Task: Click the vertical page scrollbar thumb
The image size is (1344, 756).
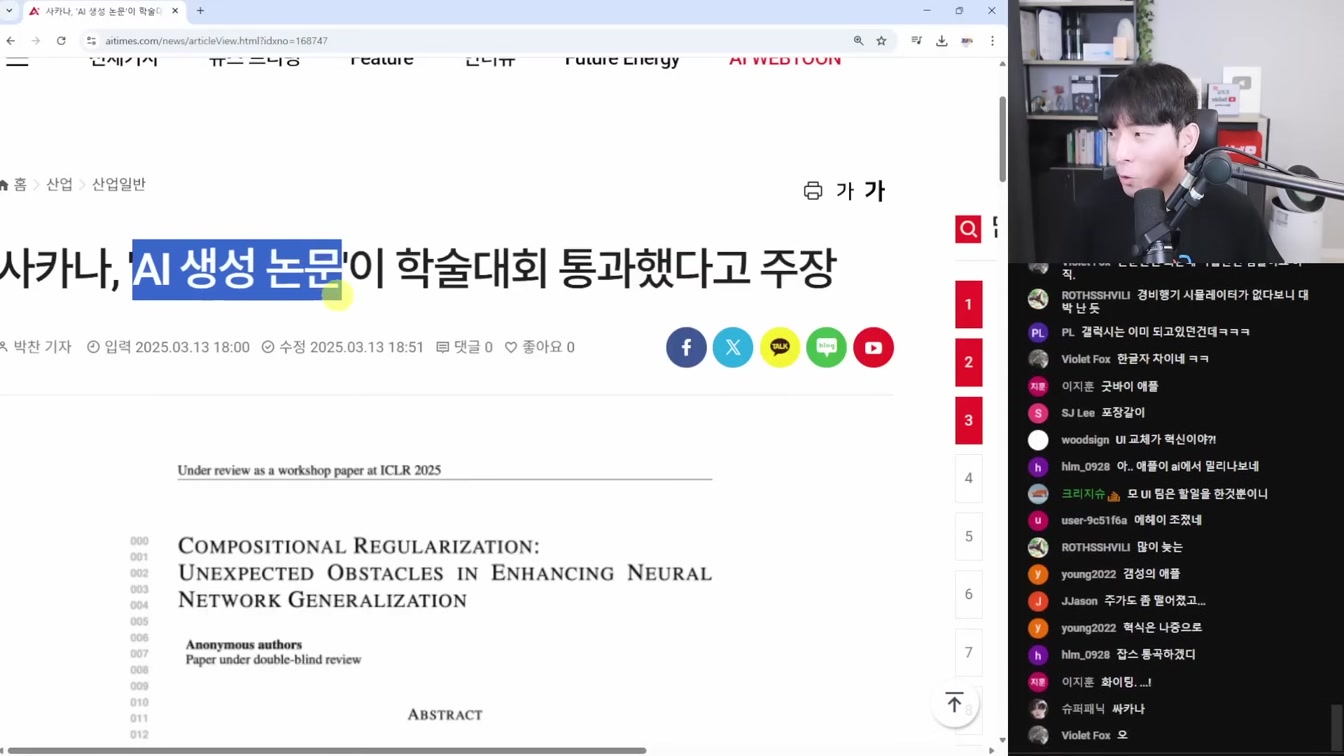Action: (x=1002, y=140)
